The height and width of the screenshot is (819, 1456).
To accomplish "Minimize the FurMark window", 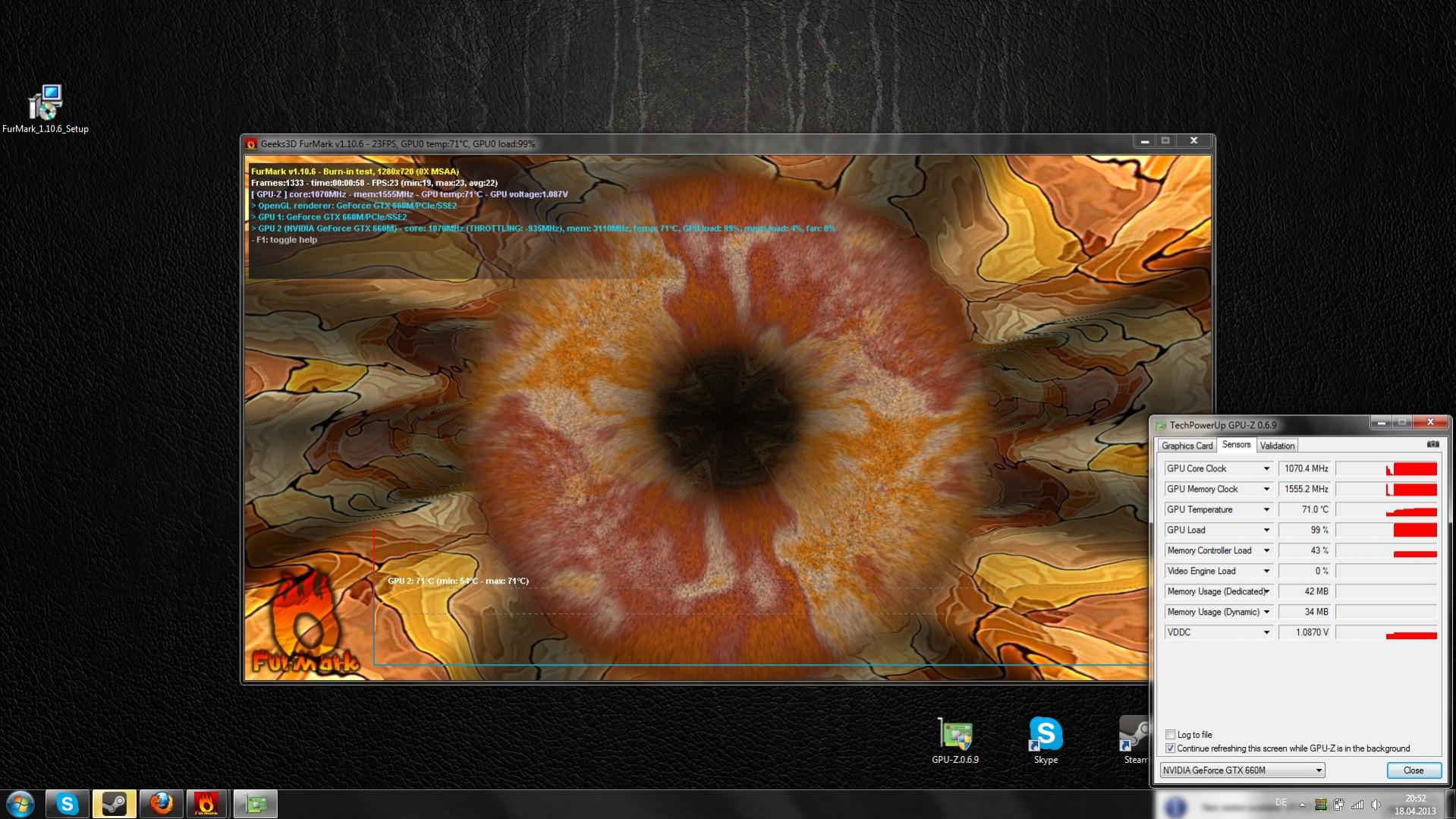I will click(1144, 141).
